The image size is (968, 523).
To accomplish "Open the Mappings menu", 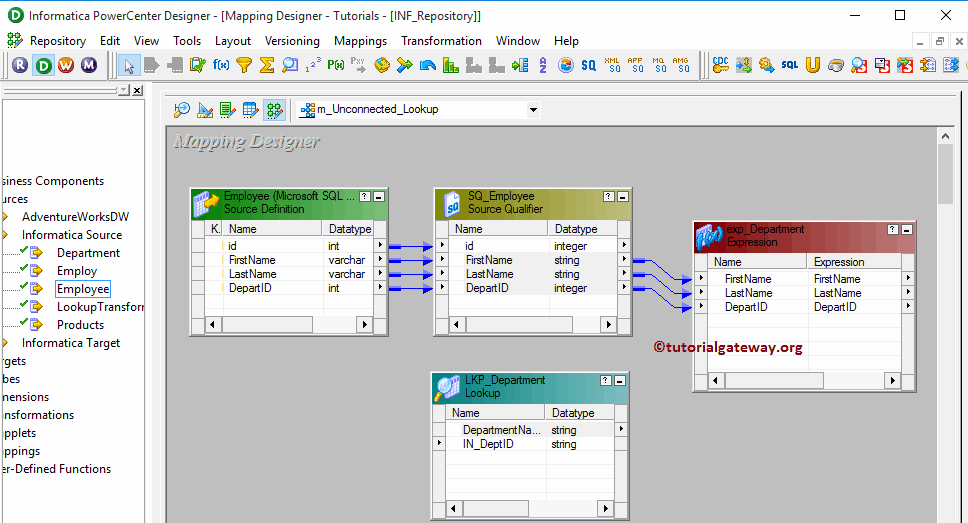I will pyautogui.click(x=360, y=41).
